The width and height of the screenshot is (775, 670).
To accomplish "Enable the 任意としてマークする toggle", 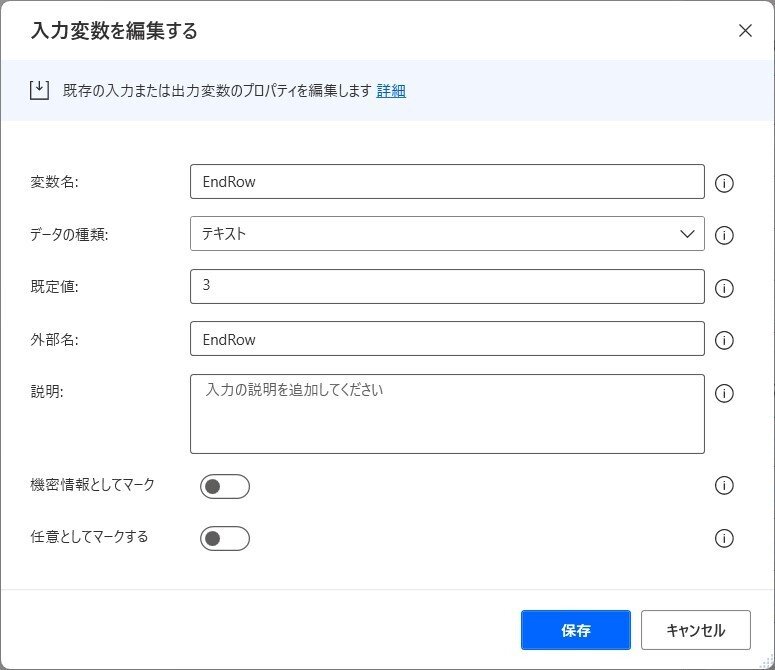I will coord(225,539).
